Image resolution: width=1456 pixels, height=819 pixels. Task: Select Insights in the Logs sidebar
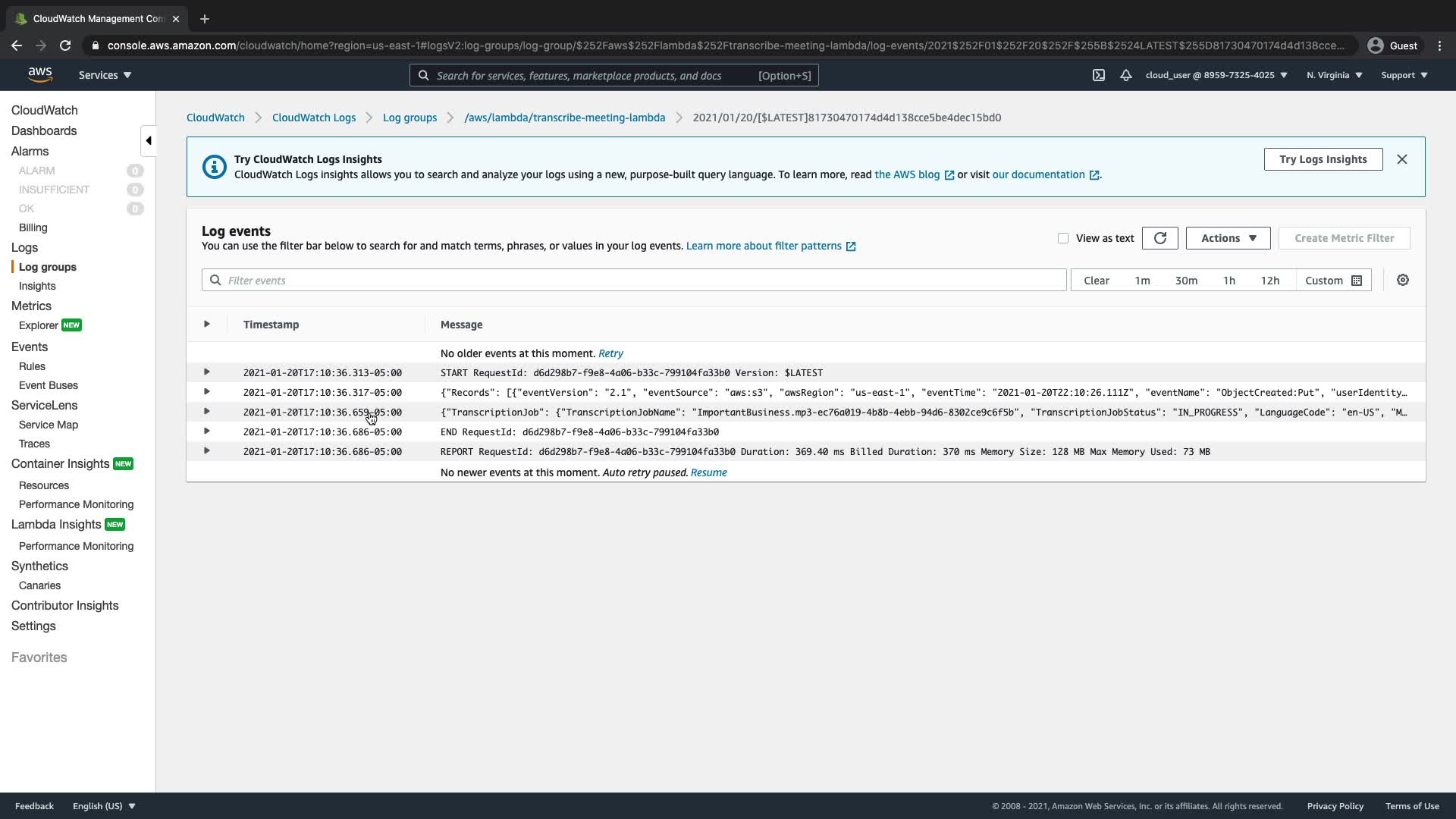click(x=37, y=286)
